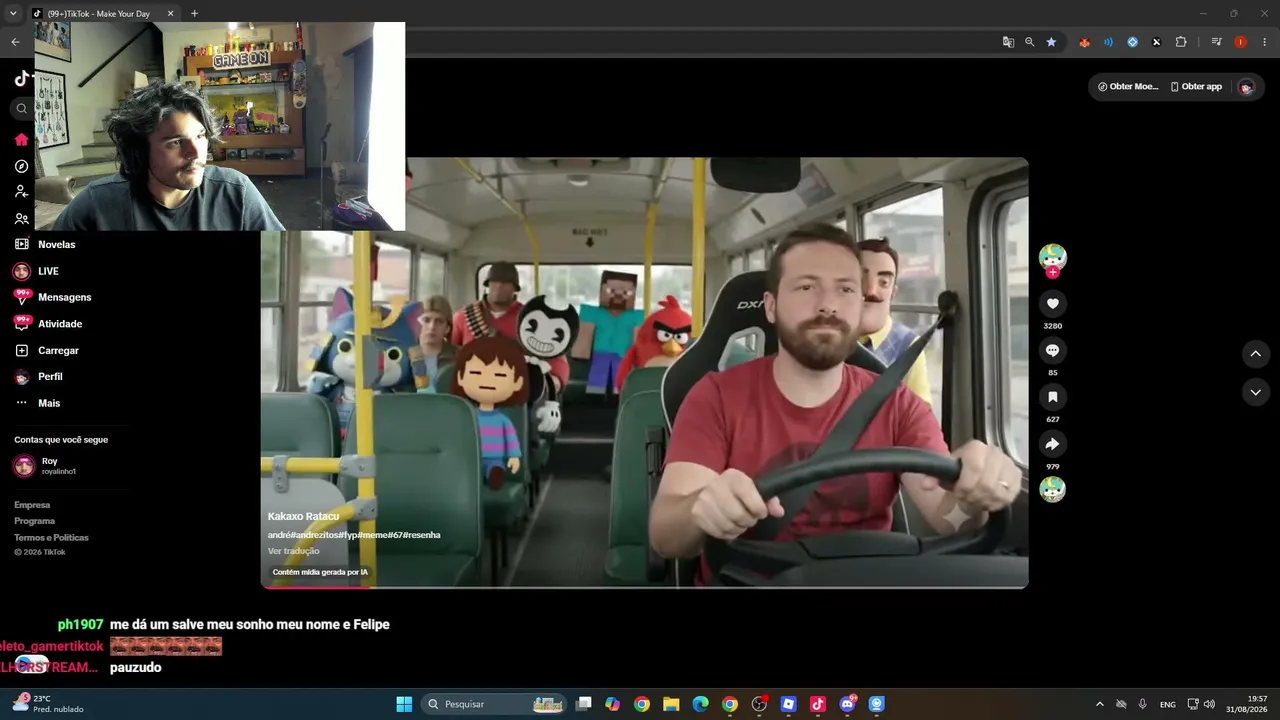The height and width of the screenshot is (720, 1280).
Task: Open the MetaMask fox extension
Action: (1084, 42)
